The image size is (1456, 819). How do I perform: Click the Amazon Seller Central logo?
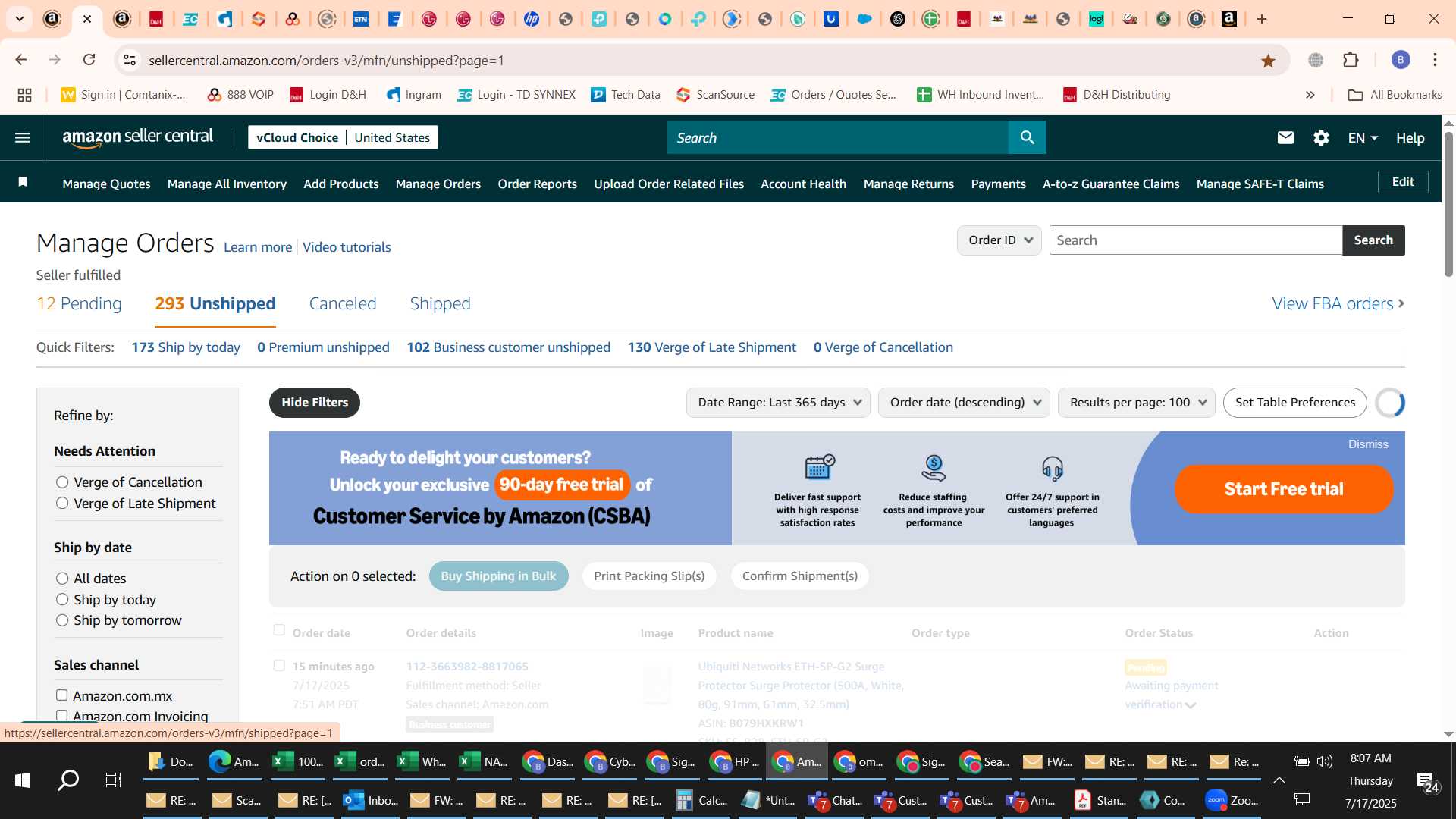[137, 137]
